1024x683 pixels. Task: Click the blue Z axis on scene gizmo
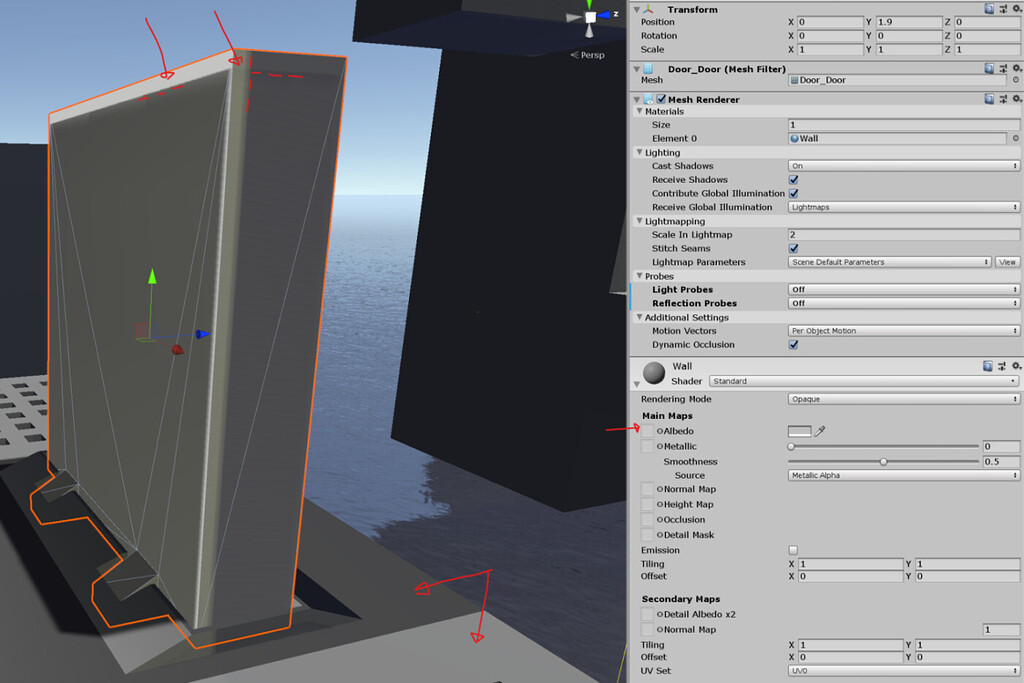tap(606, 15)
